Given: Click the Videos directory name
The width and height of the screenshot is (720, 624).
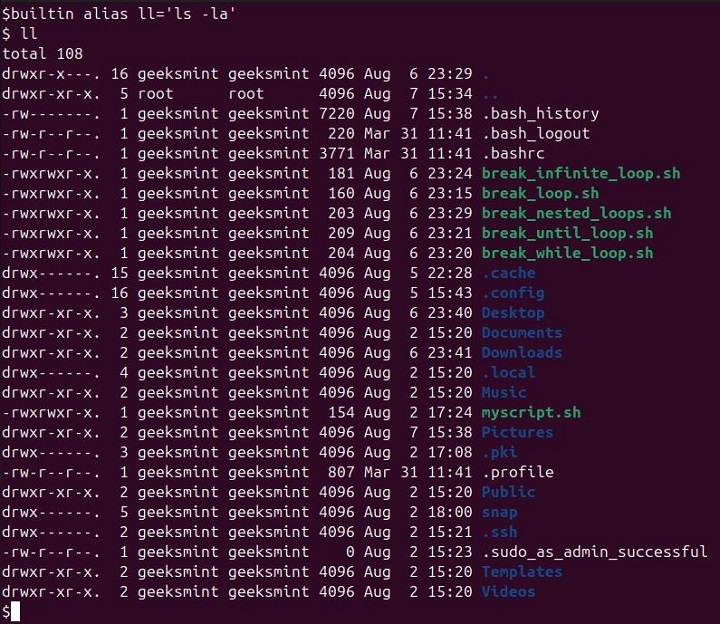Looking at the screenshot, I should (x=508, y=591).
